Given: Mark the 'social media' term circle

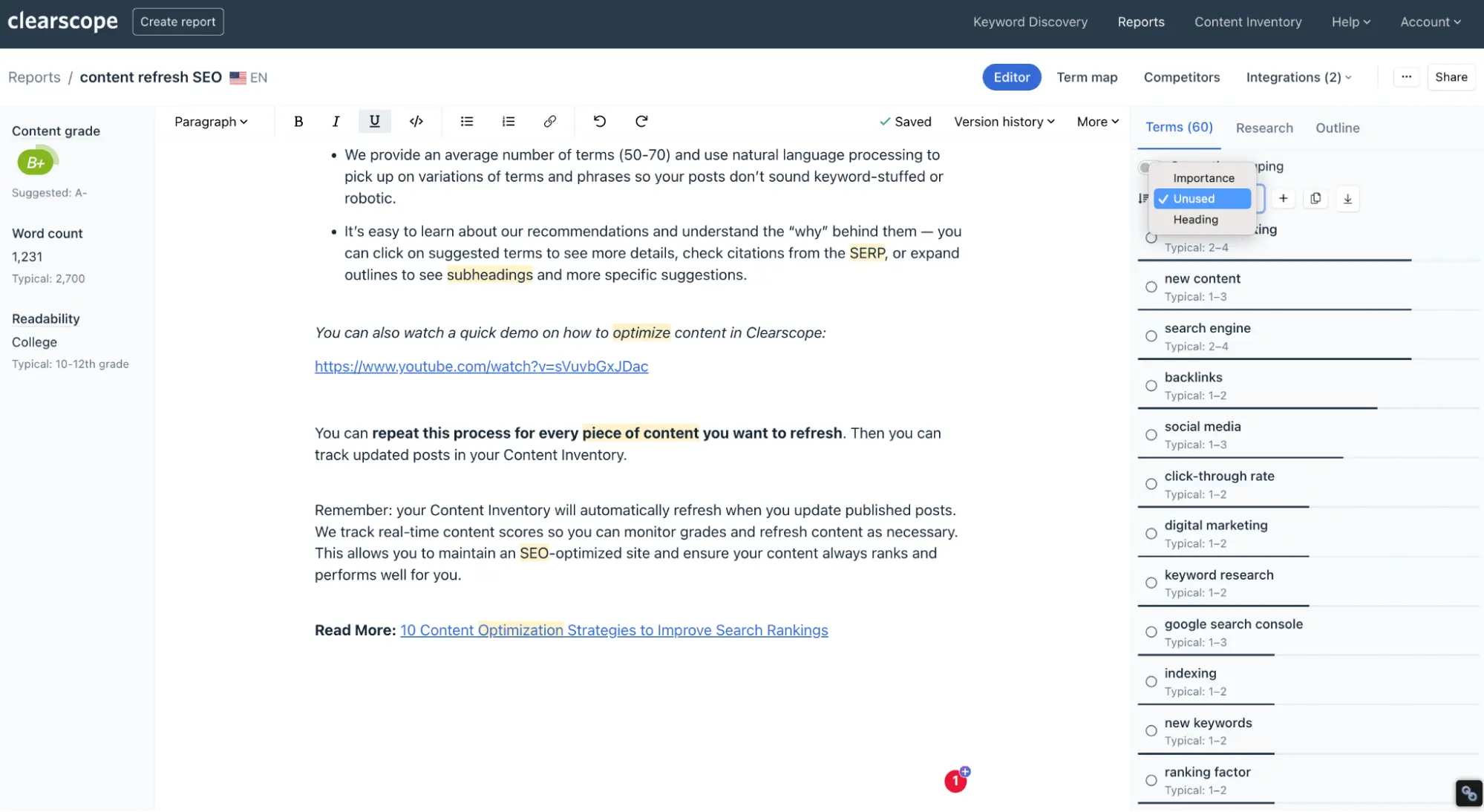Looking at the screenshot, I should [x=1151, y=435].
